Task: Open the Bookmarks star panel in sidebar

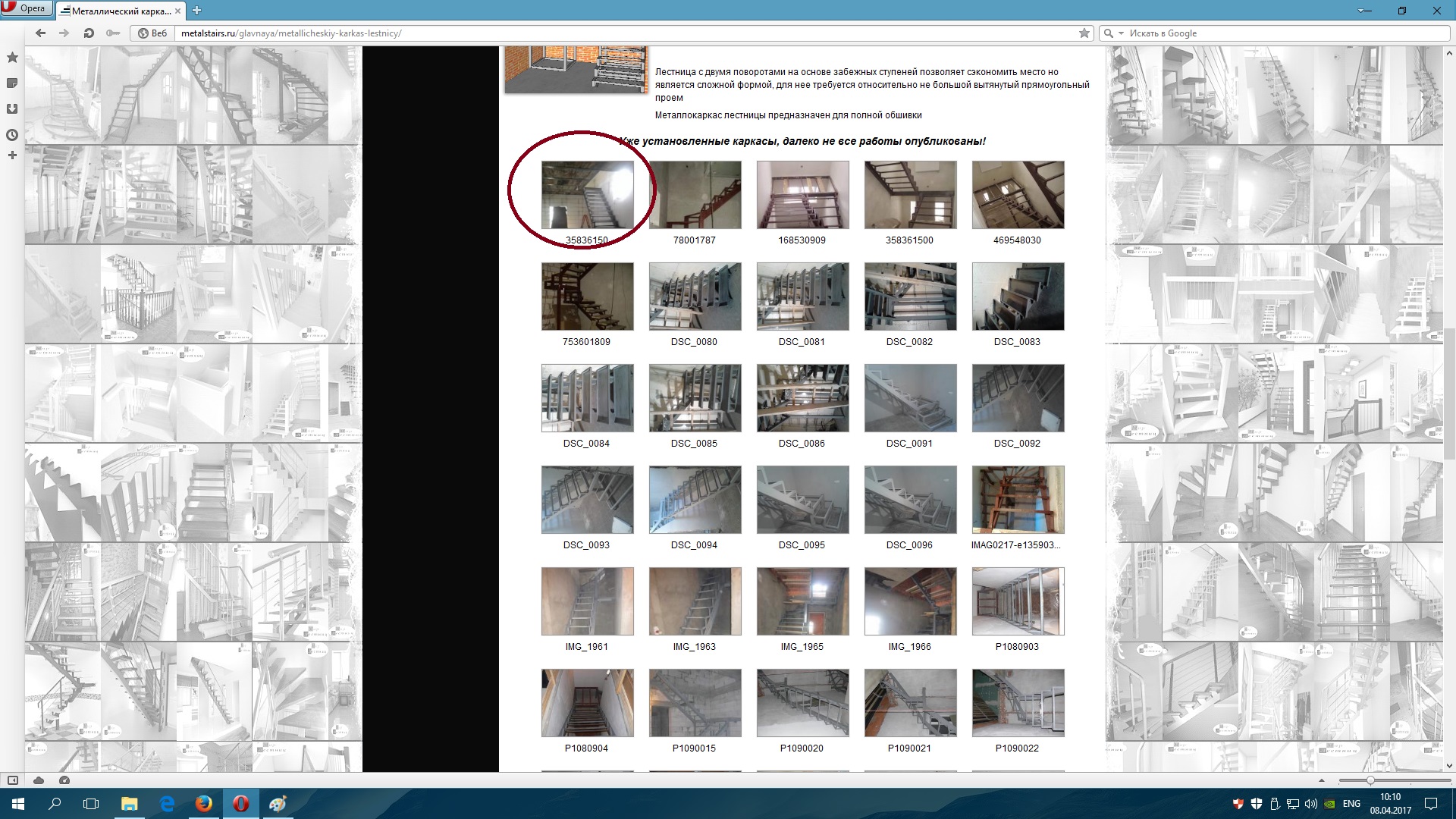Action: point(12,58)
